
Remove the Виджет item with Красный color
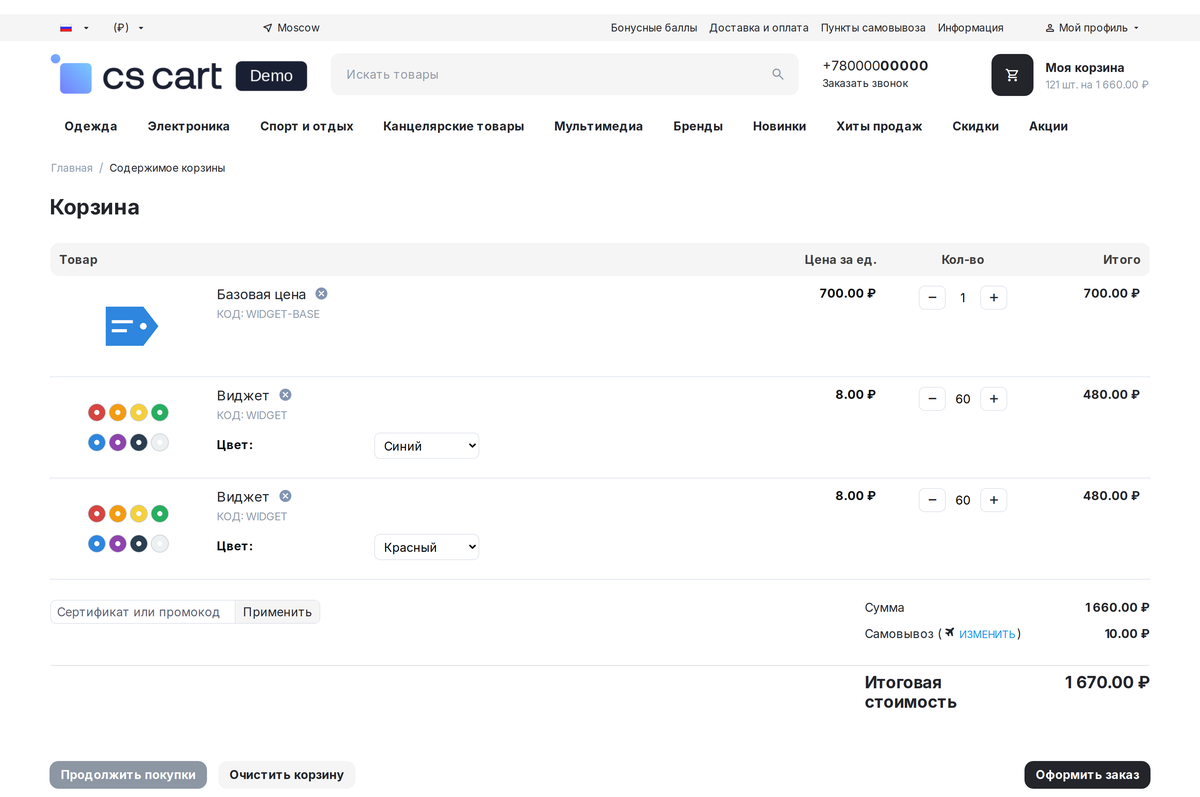(x=285, y=496)
